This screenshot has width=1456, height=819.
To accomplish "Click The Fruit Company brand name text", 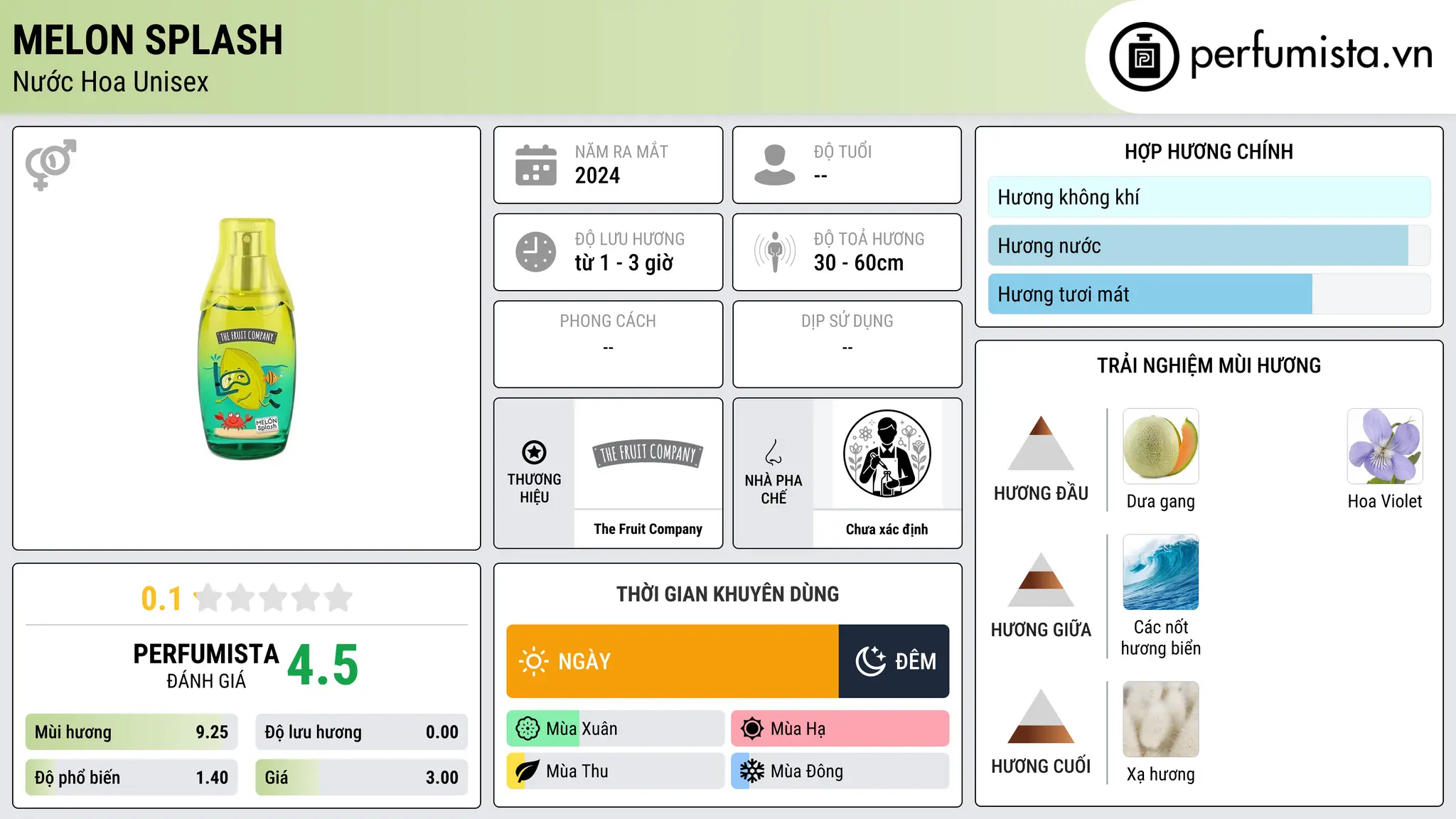I will coord(648,529).
